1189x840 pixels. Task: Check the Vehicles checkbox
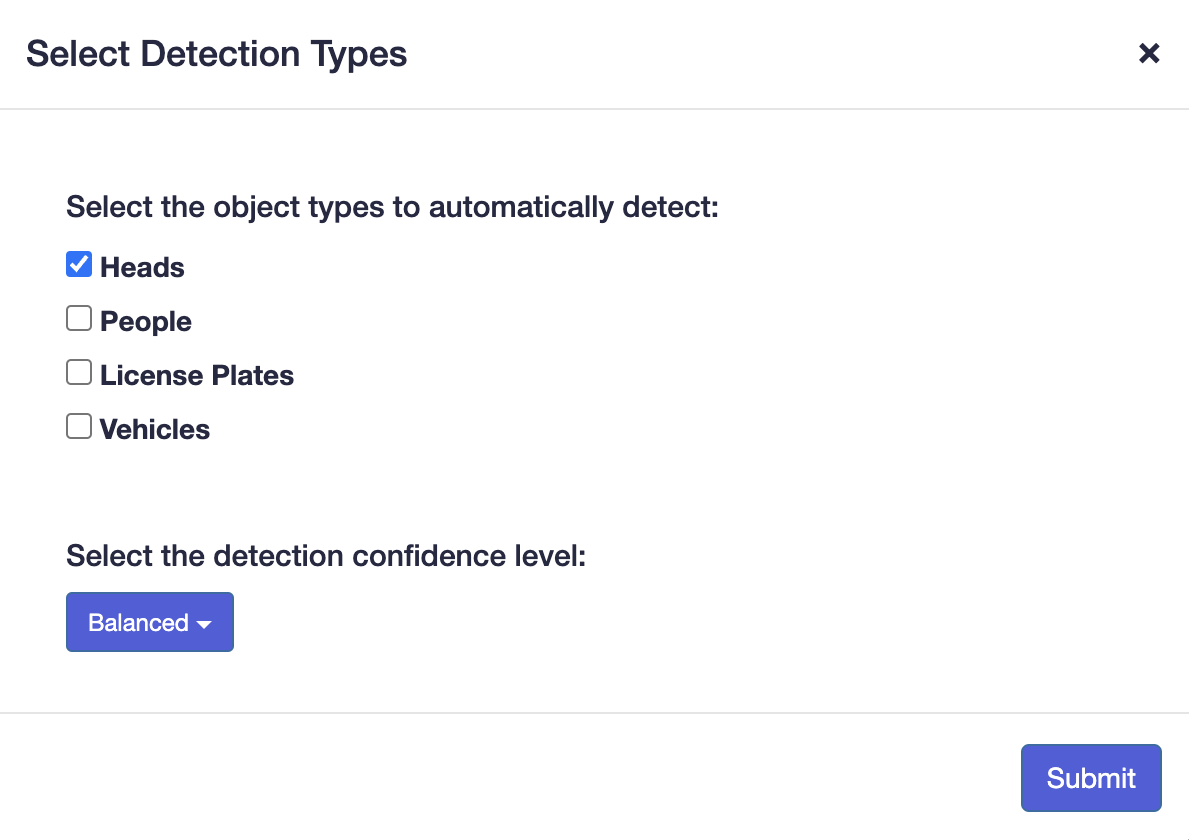pyautogui.click(x=79, y=427)
